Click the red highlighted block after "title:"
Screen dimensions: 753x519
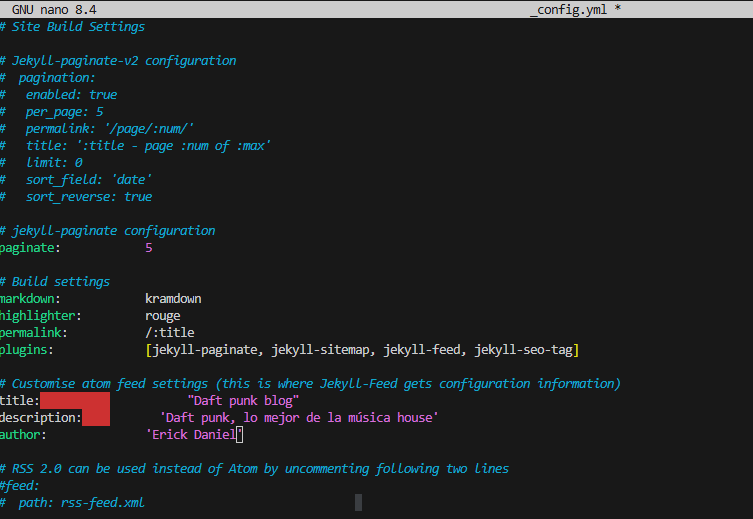(x=75, y=401)
